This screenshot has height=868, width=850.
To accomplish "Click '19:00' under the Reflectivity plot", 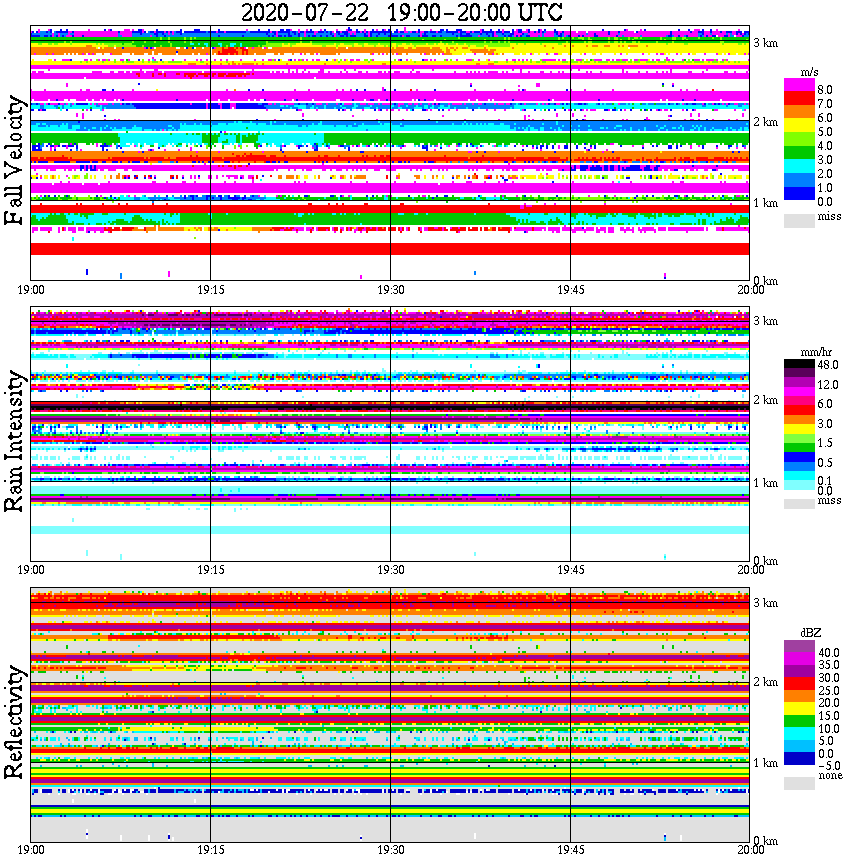I will click(x=31, y=850).
